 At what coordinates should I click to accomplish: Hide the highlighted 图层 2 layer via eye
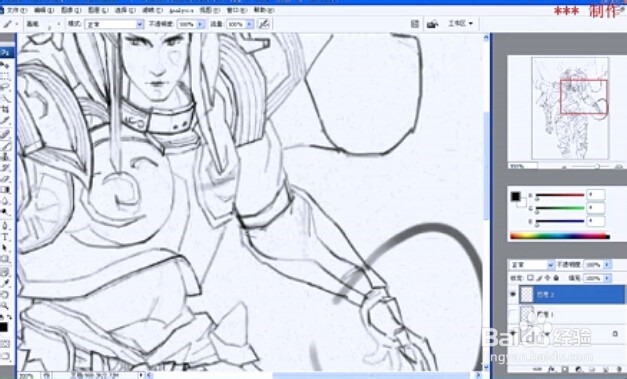(x=513, y=295)
